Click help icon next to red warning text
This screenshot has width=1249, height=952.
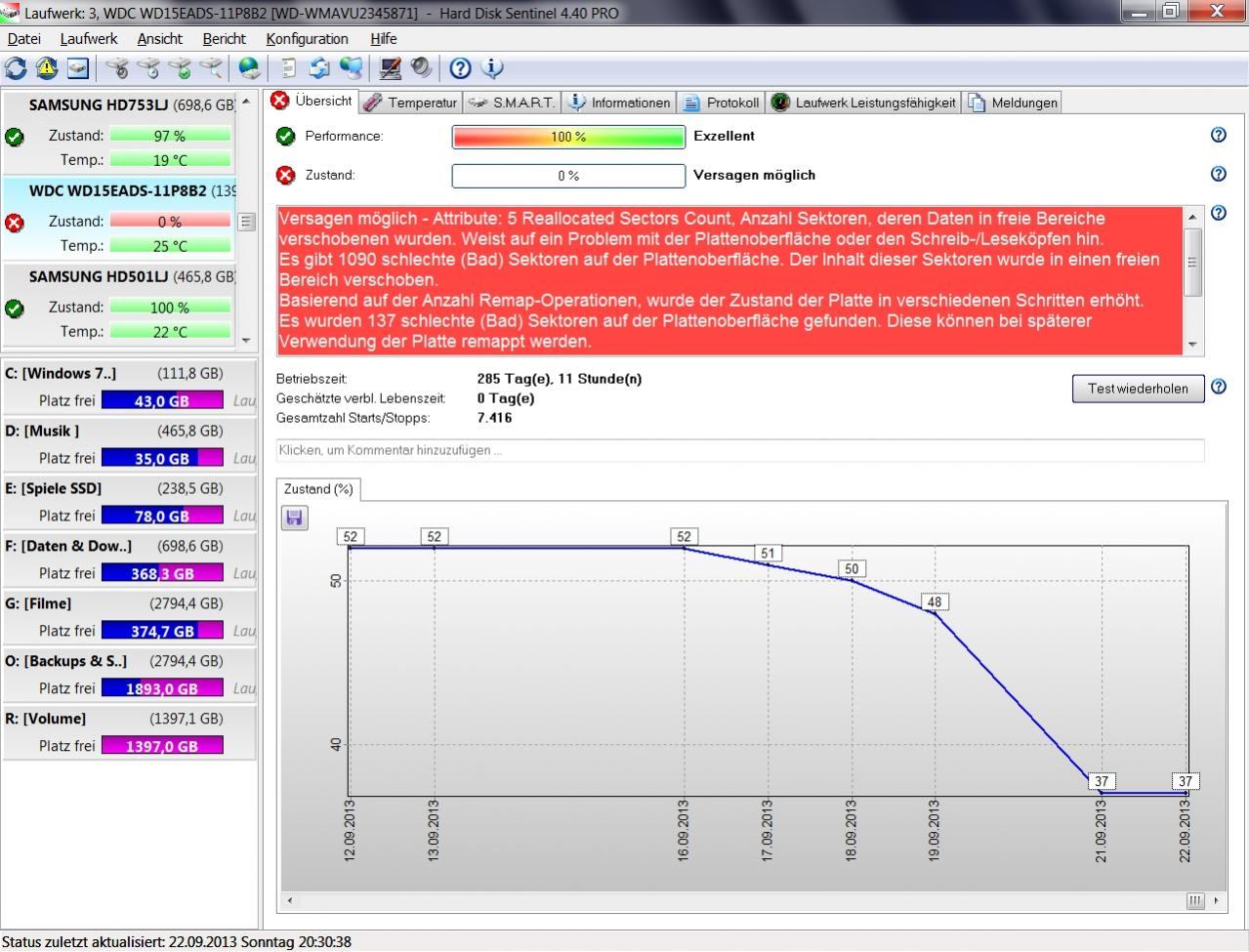tap(1218, 213)
